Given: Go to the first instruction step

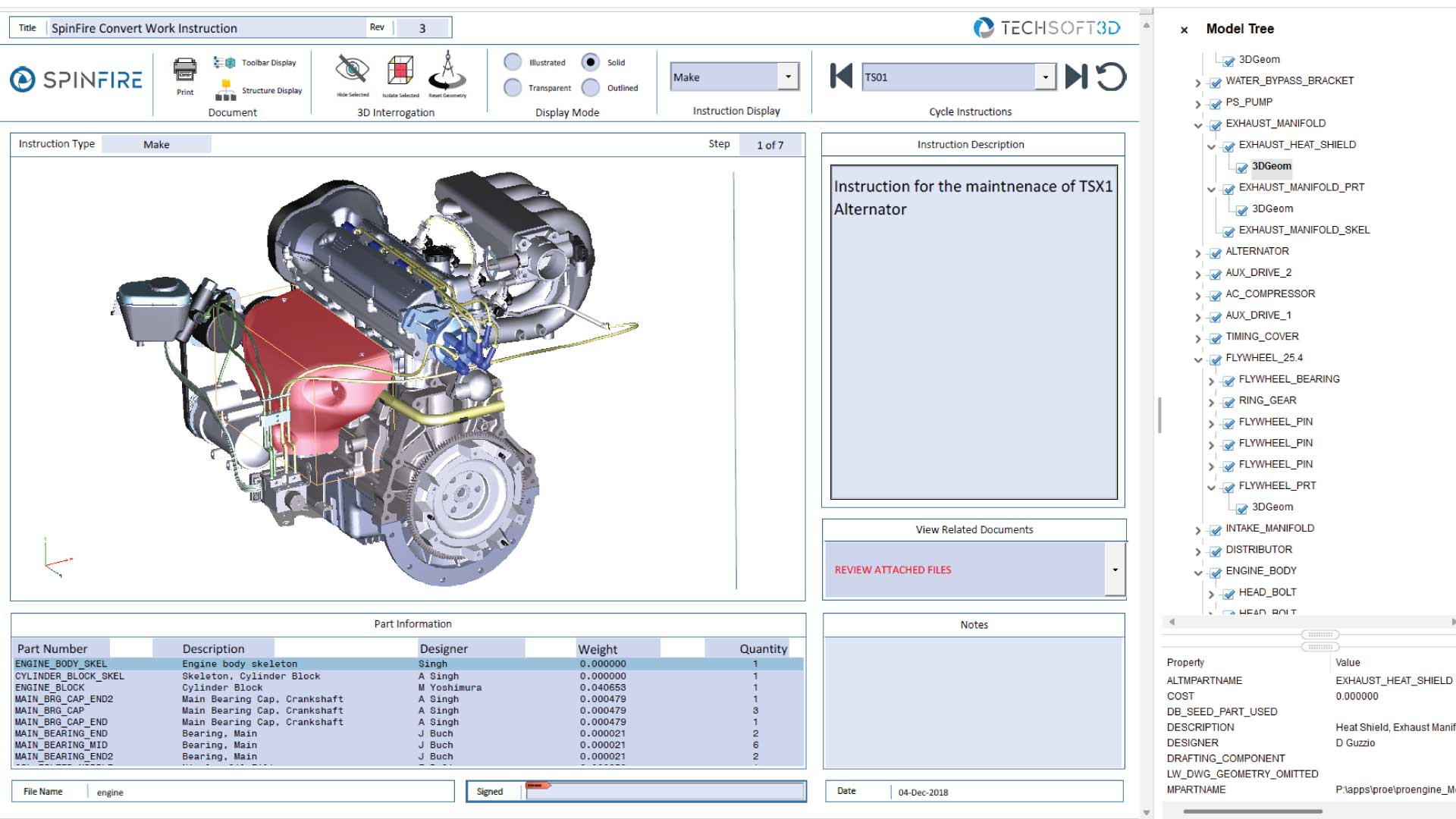Looking at the screenshot, I should (x=841, y=77).
